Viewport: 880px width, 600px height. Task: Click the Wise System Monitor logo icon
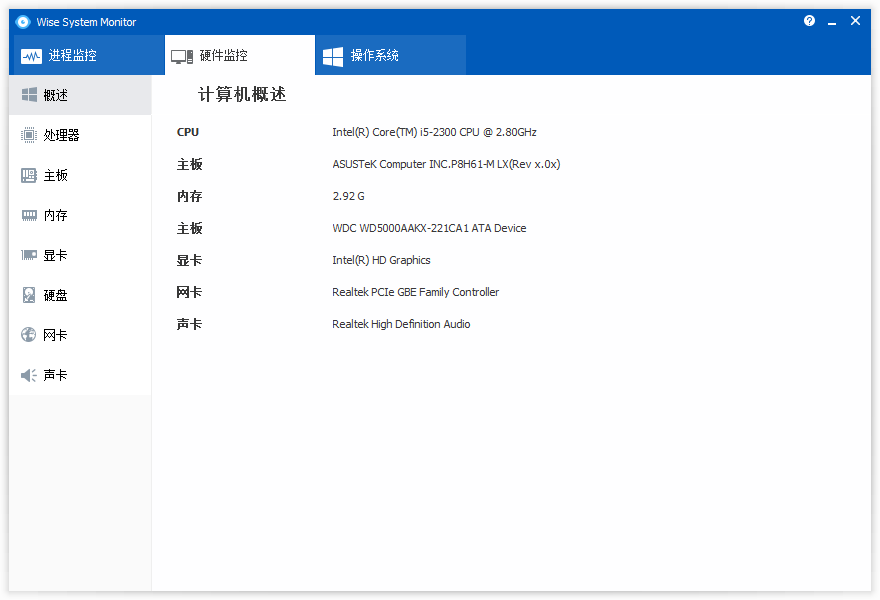(22, 21)
